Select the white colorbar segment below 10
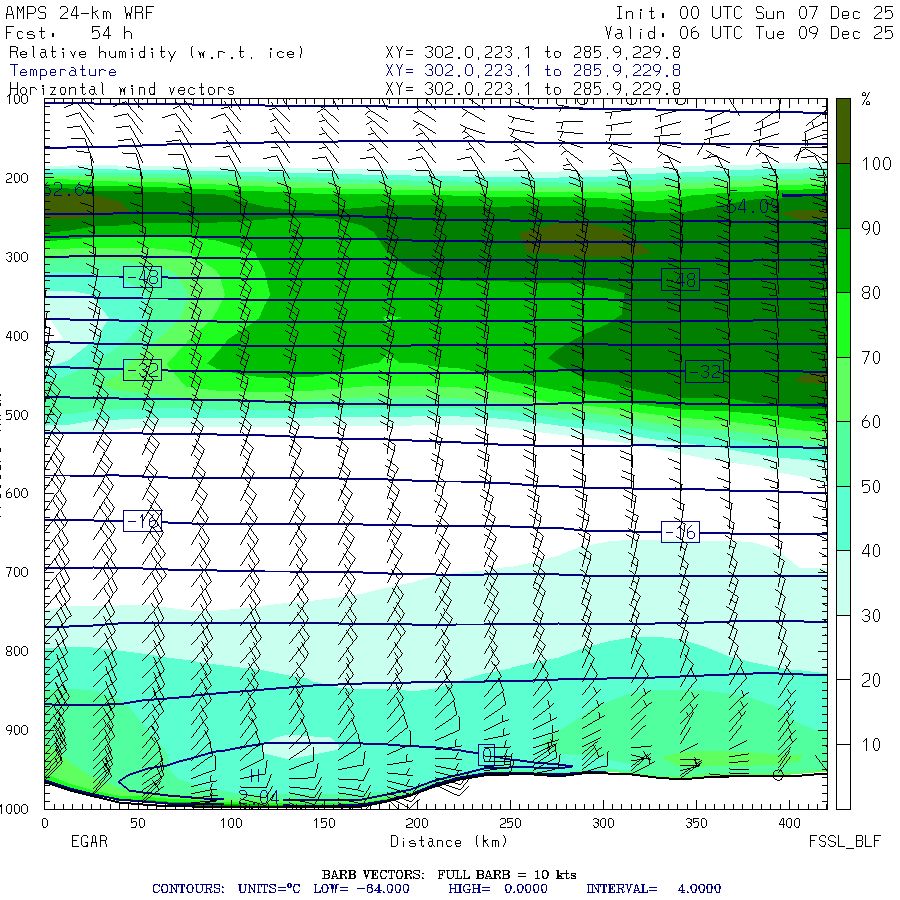900x900 pixels. [843, 777]
